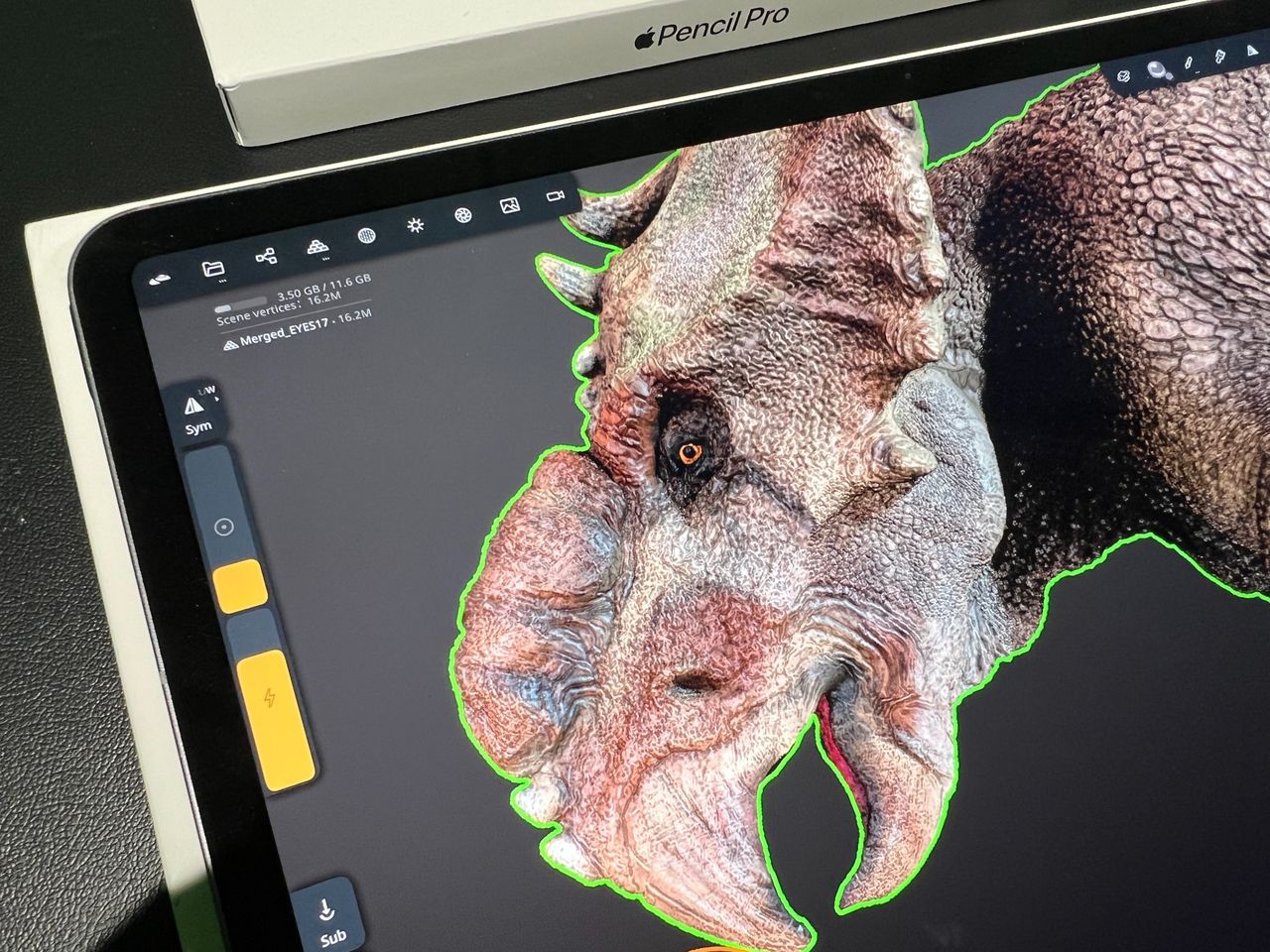Open the Topology pyramid menu

pos(317,246)
